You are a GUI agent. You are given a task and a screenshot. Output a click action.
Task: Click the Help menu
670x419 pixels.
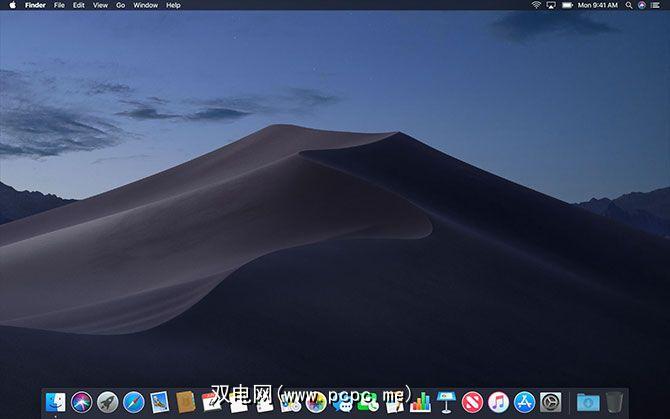point(173,5)
